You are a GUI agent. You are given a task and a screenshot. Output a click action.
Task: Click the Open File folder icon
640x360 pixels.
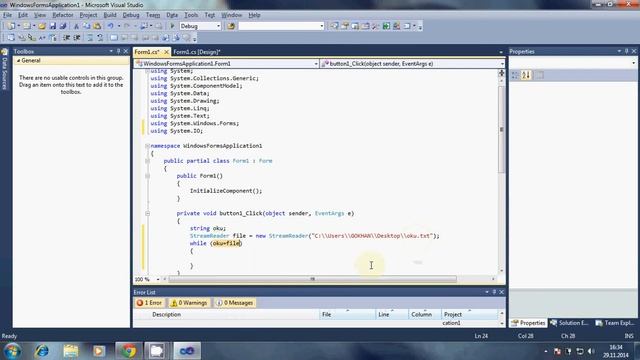click(x=42, y=26)
